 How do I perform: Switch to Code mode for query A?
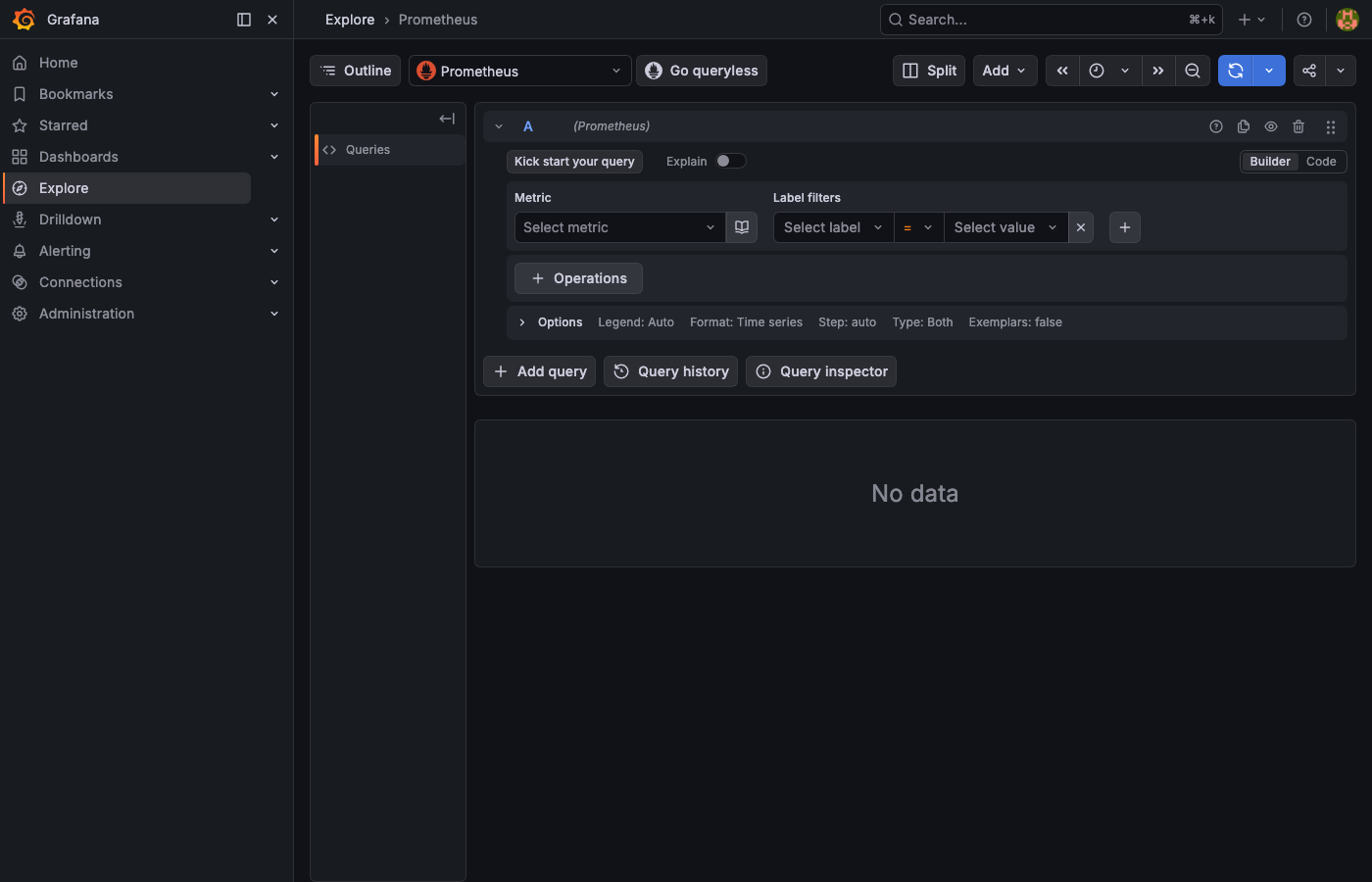pos(1321,161)
